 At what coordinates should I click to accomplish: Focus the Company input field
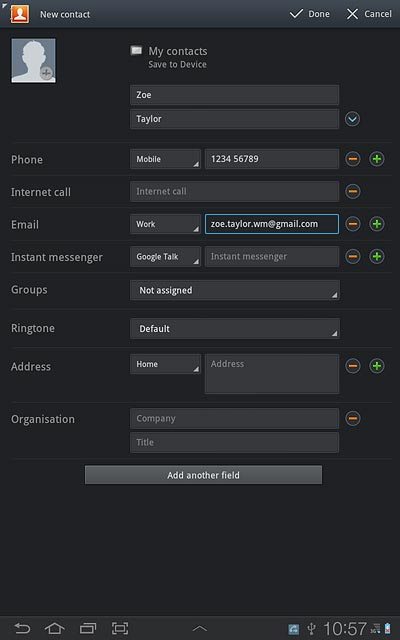(x=234, y=418)
